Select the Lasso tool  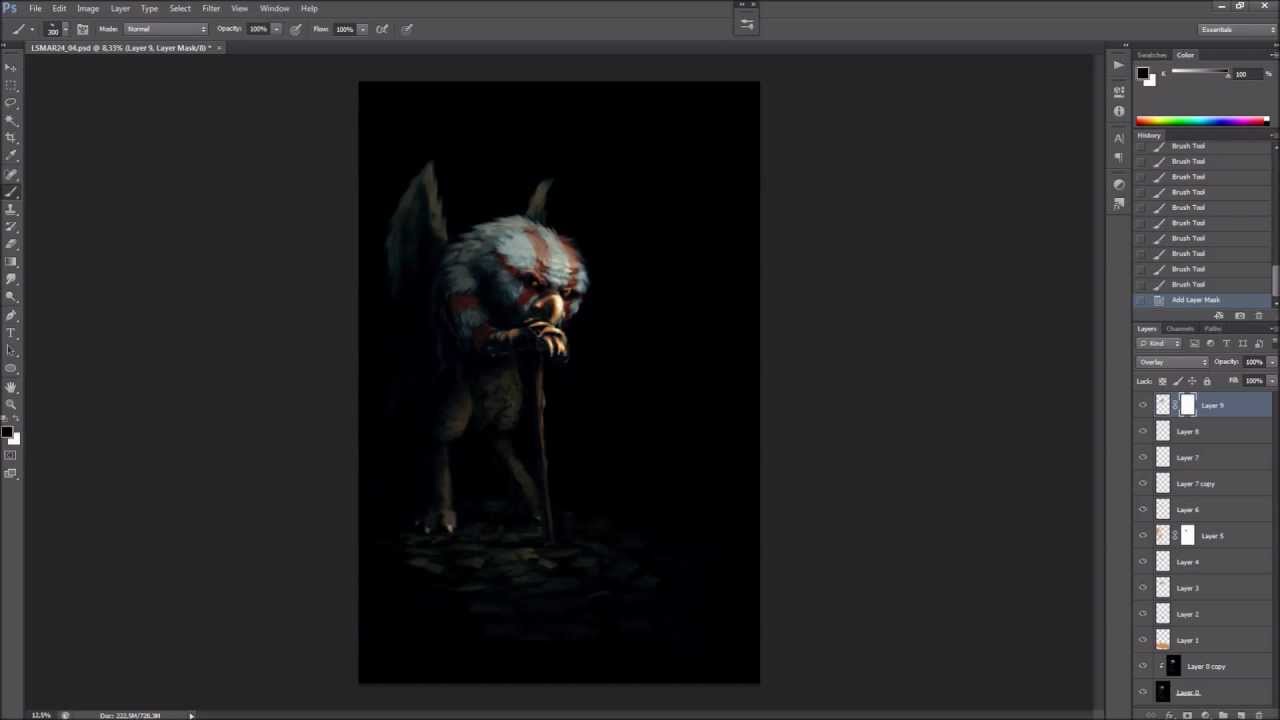[x=11, y=103]
